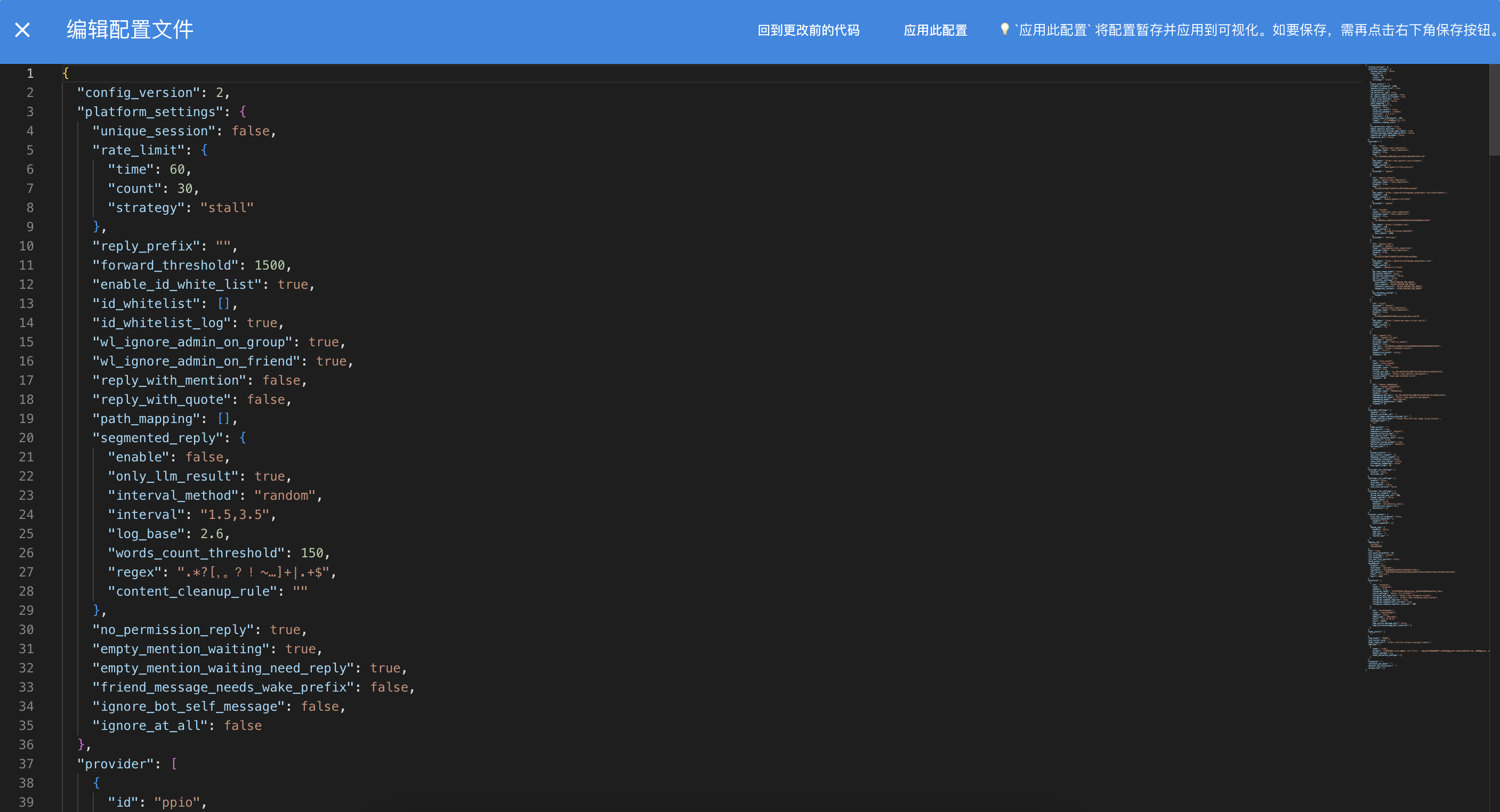Click the vertical scrollbar thumb
Screen dimensions: 1500x812
[x=1494, y=111]
